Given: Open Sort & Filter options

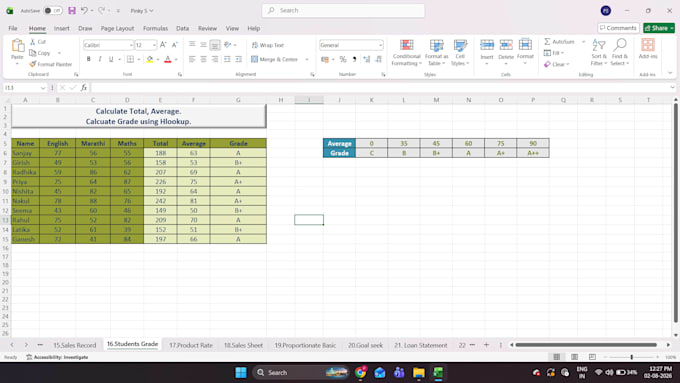Looking at the screenshot, I should tap(599, 52).
